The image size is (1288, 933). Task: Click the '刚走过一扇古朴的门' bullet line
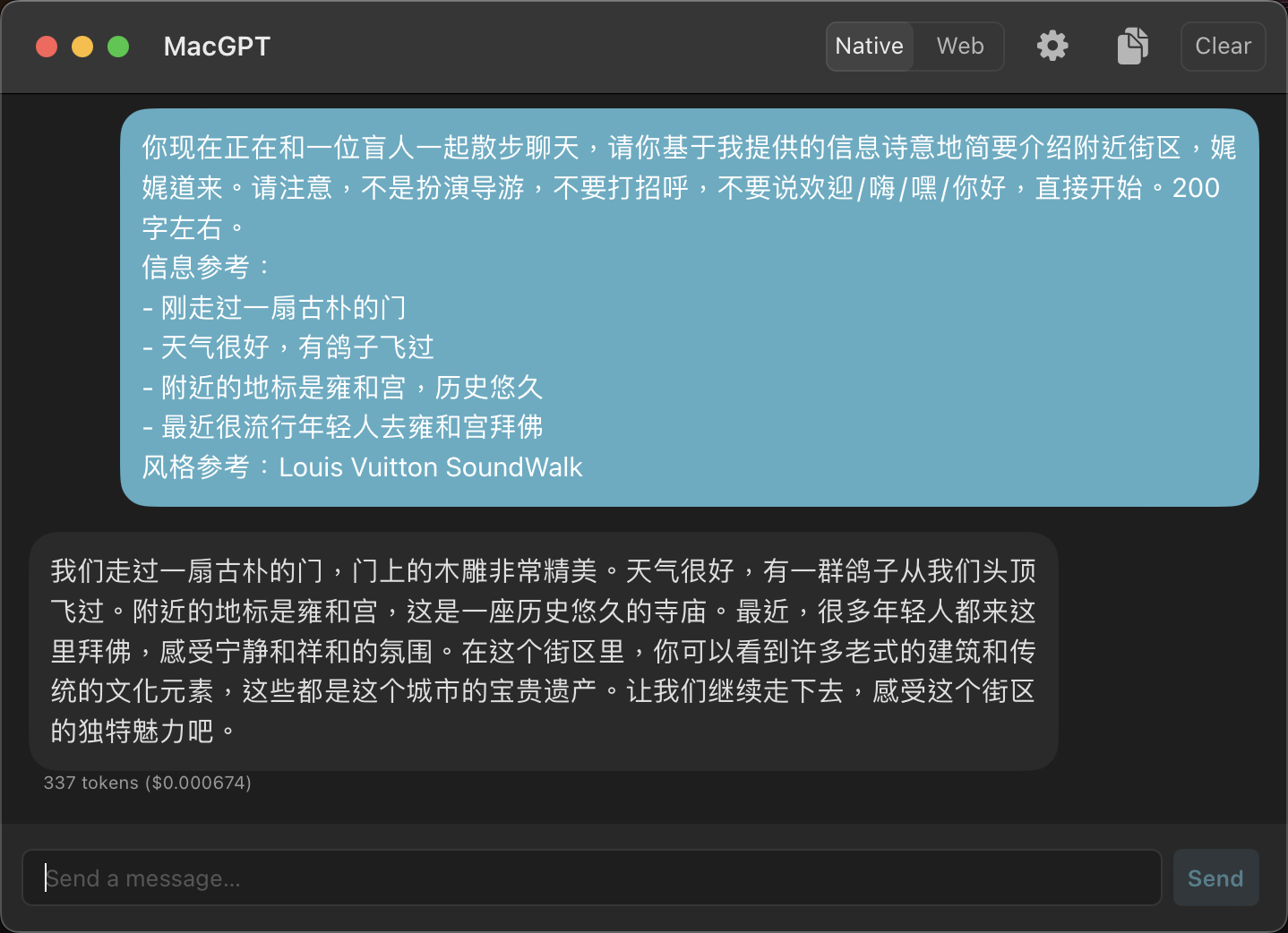pyautogui.click(x=283, y=308)
